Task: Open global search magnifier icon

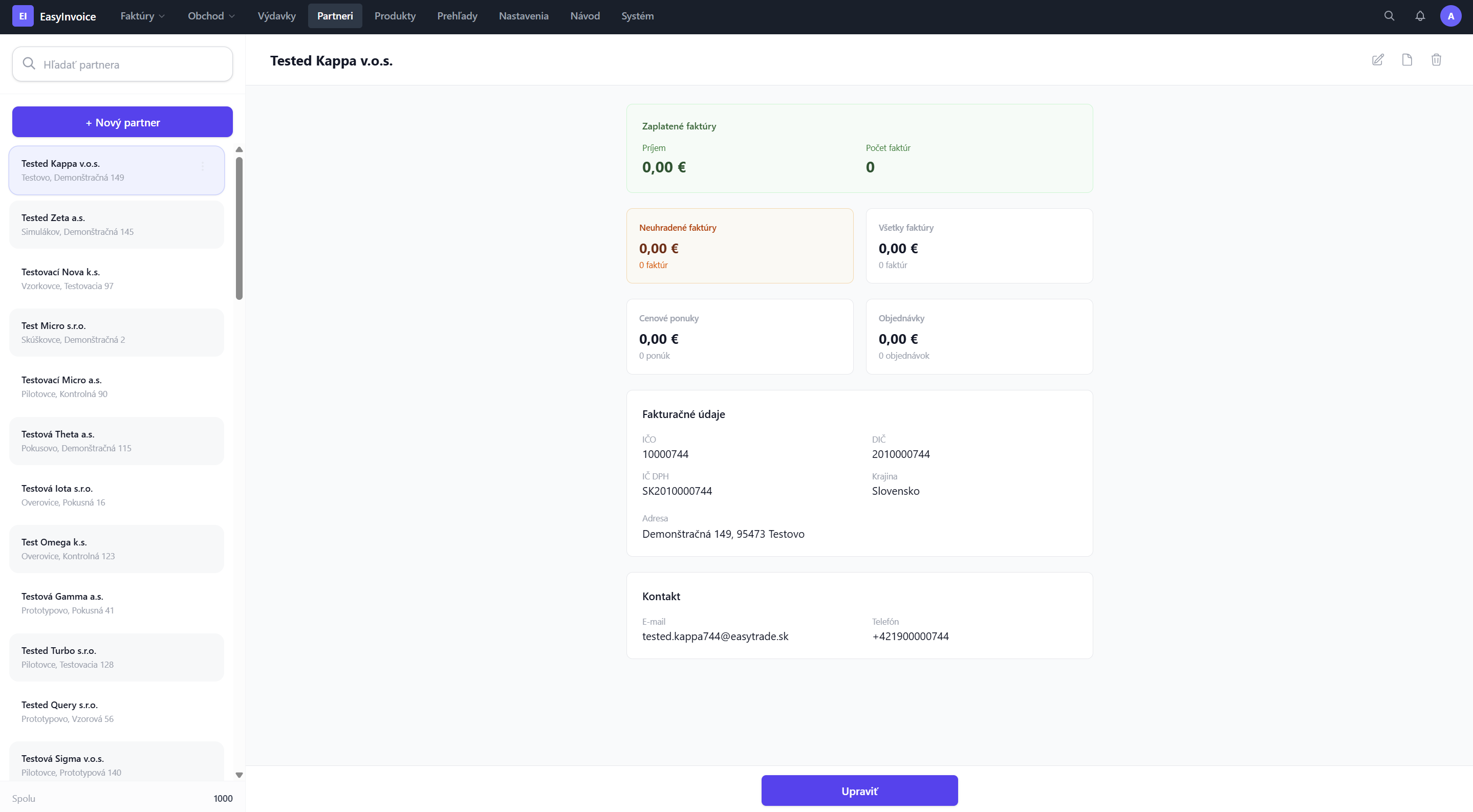Action: pyautogui.click(x=1389, y=16)
